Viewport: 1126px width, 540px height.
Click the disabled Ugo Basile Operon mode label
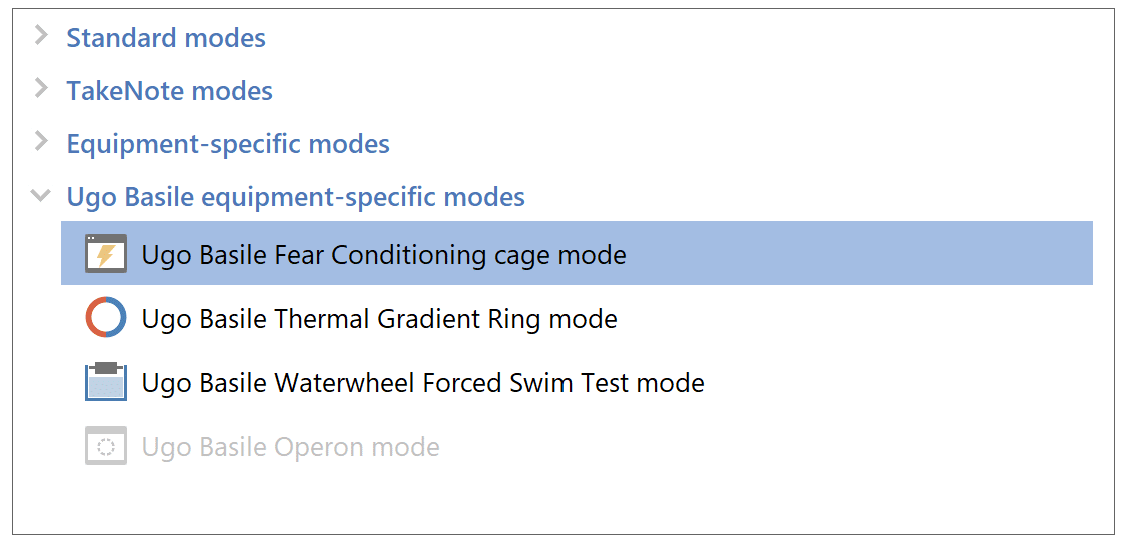[290, 447]
